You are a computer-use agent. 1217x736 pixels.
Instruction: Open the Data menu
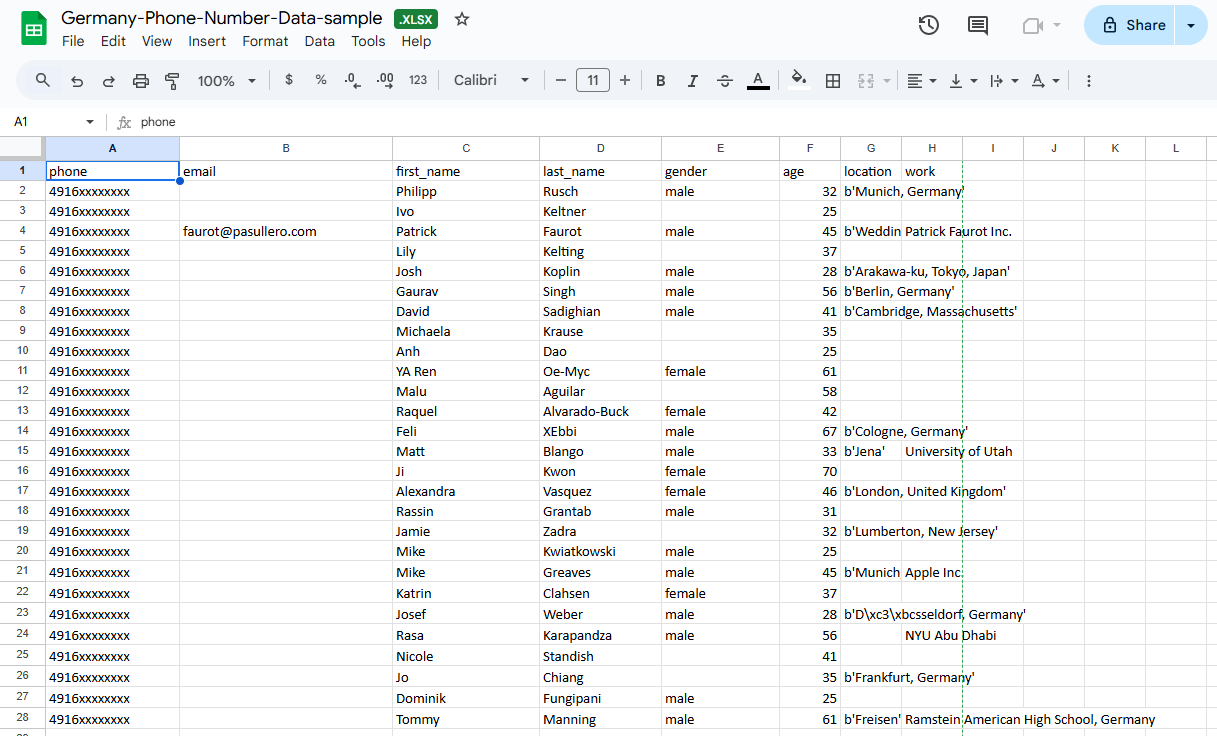320,41
